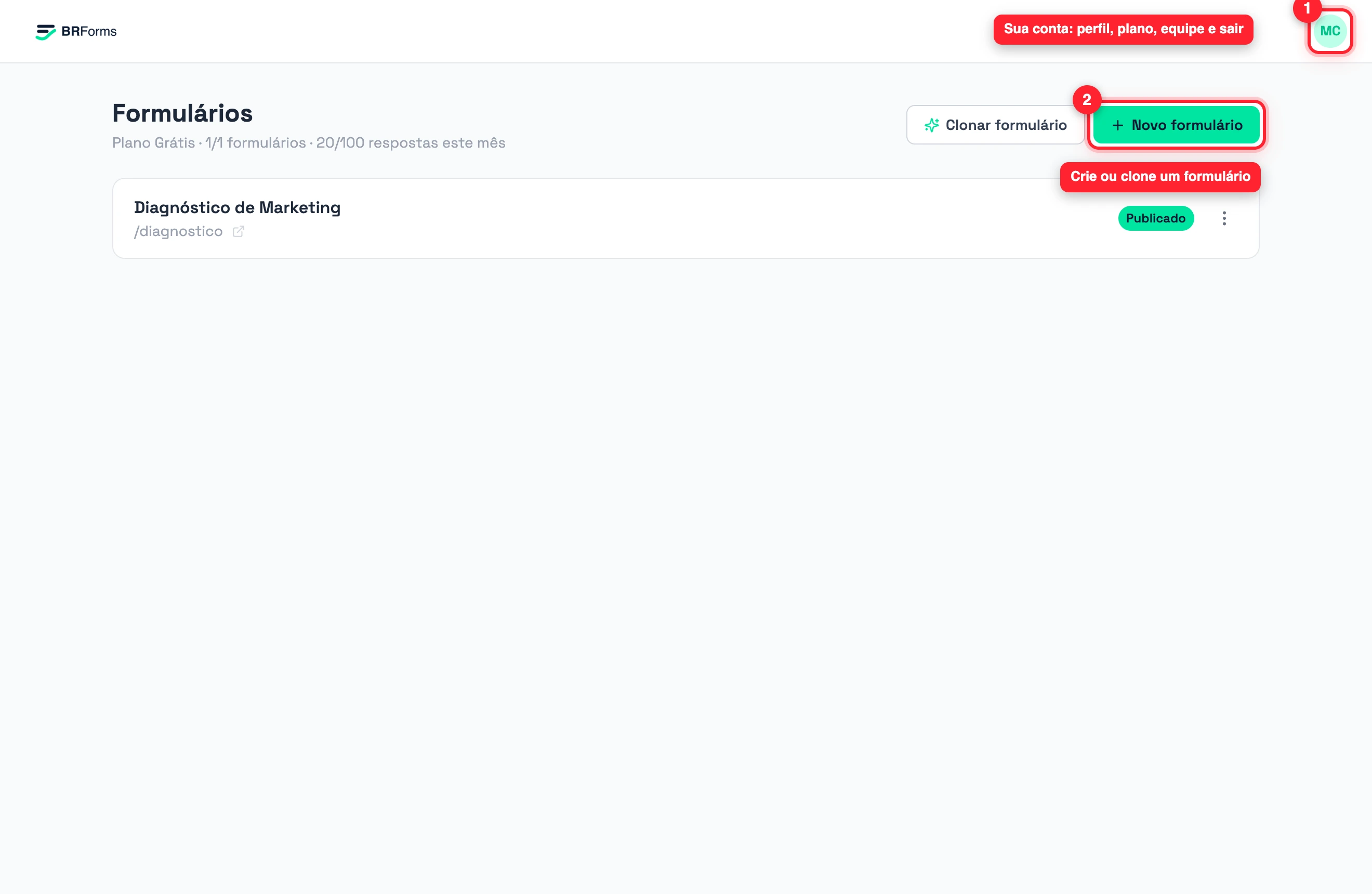Click the BRForms brand name text
This screenshot has width=1372, height=894.
pyautogui.click(x=89, y=32)
